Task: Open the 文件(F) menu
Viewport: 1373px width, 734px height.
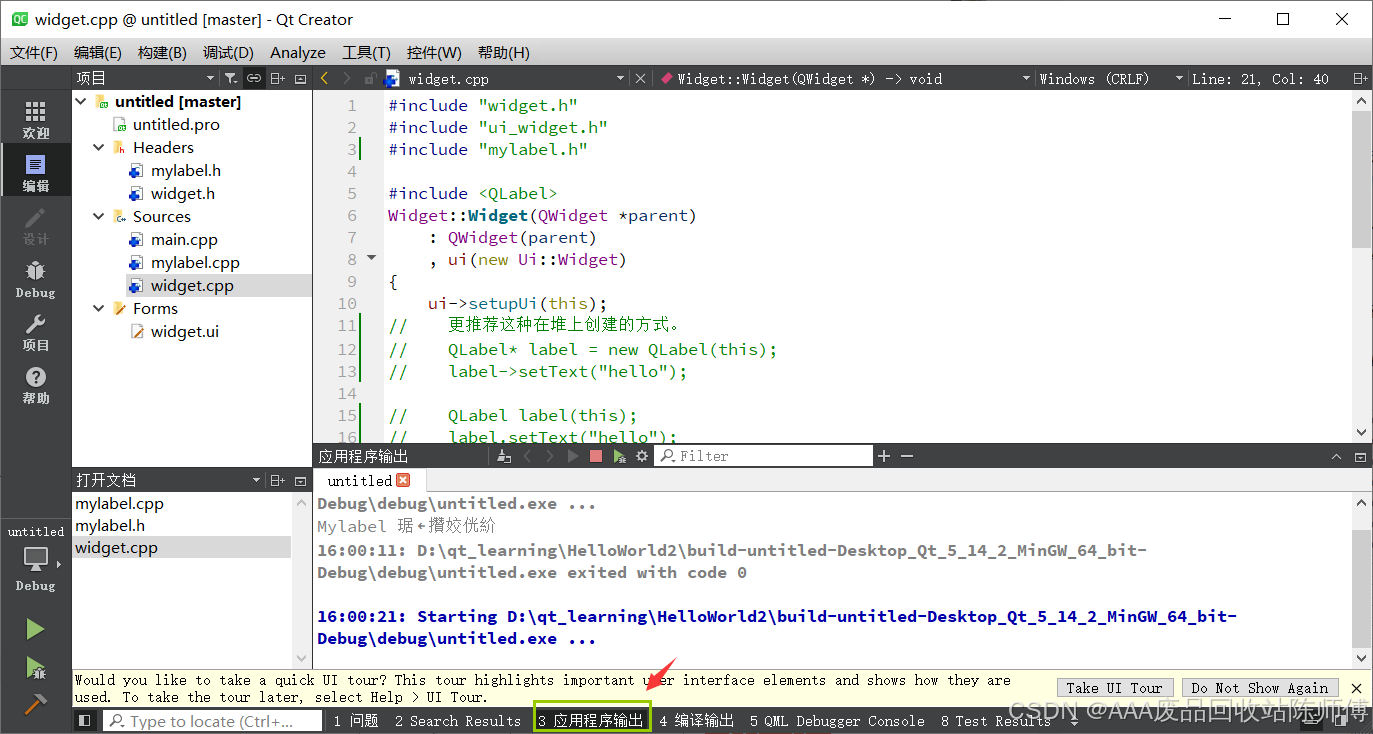Action: [34, 52]
